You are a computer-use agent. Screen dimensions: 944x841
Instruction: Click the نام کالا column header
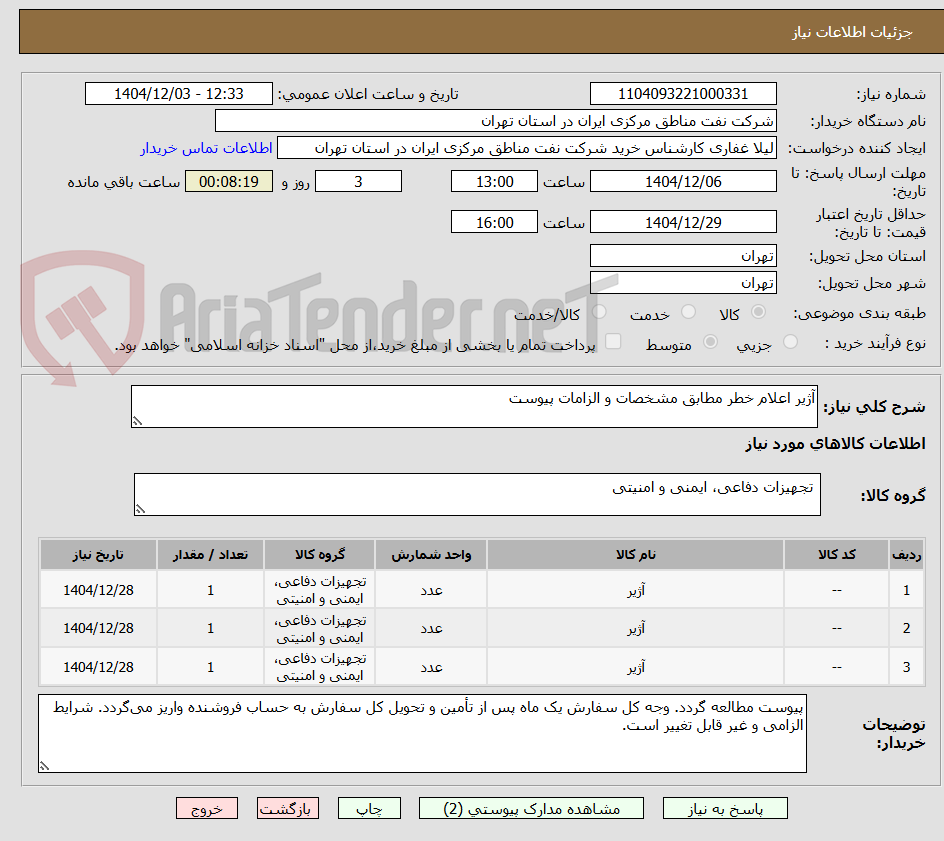[636, 554]
